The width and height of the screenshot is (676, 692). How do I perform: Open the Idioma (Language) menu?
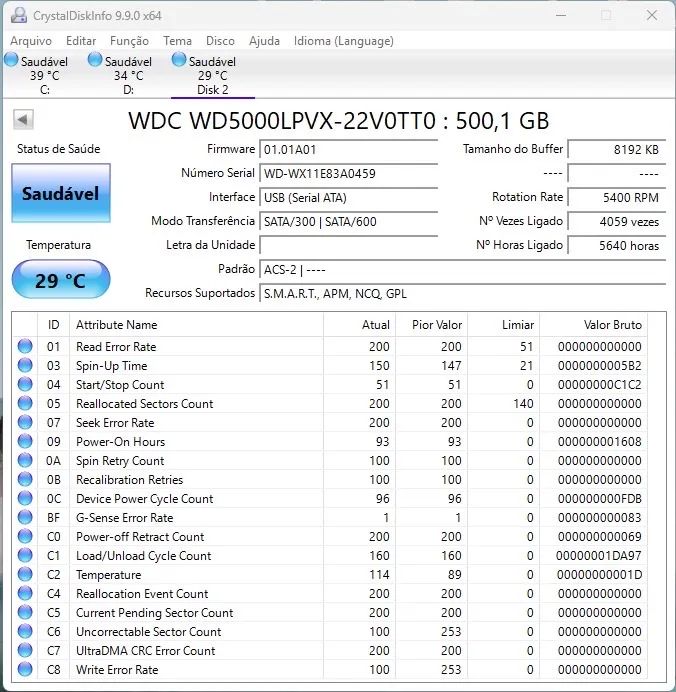click(x=344, y=41)
